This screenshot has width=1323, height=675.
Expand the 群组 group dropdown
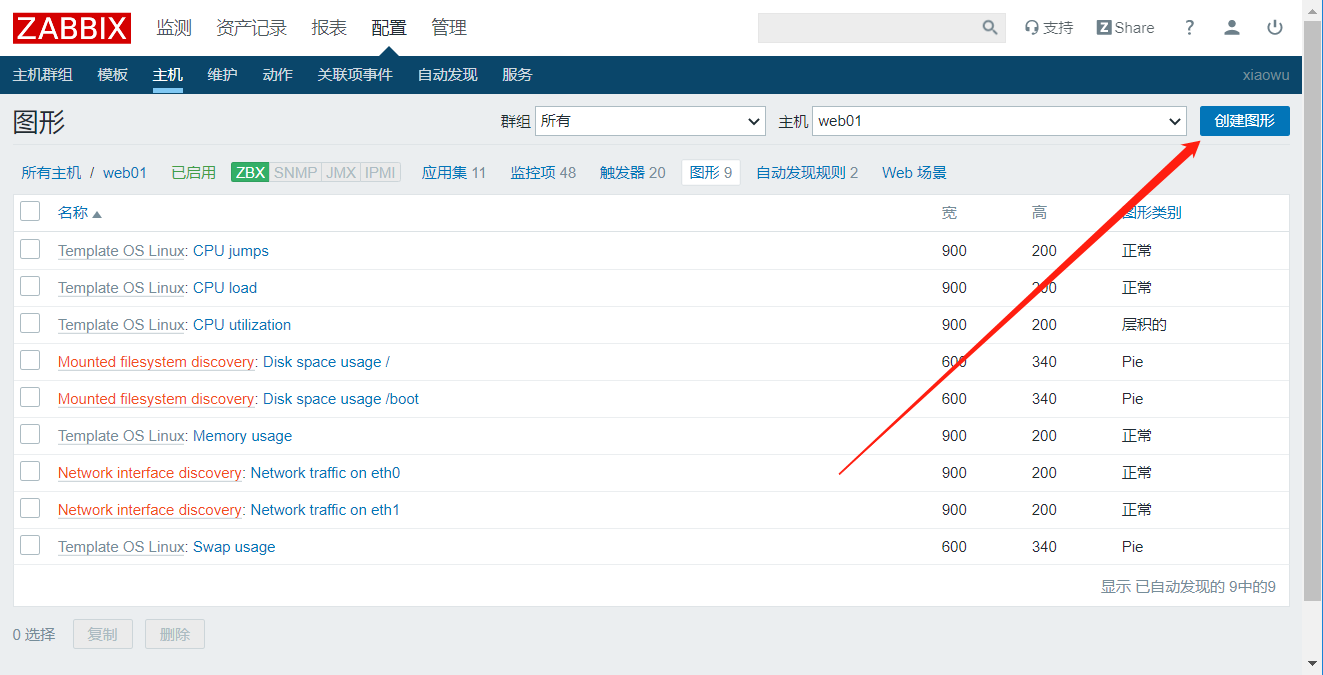point(650,121)
